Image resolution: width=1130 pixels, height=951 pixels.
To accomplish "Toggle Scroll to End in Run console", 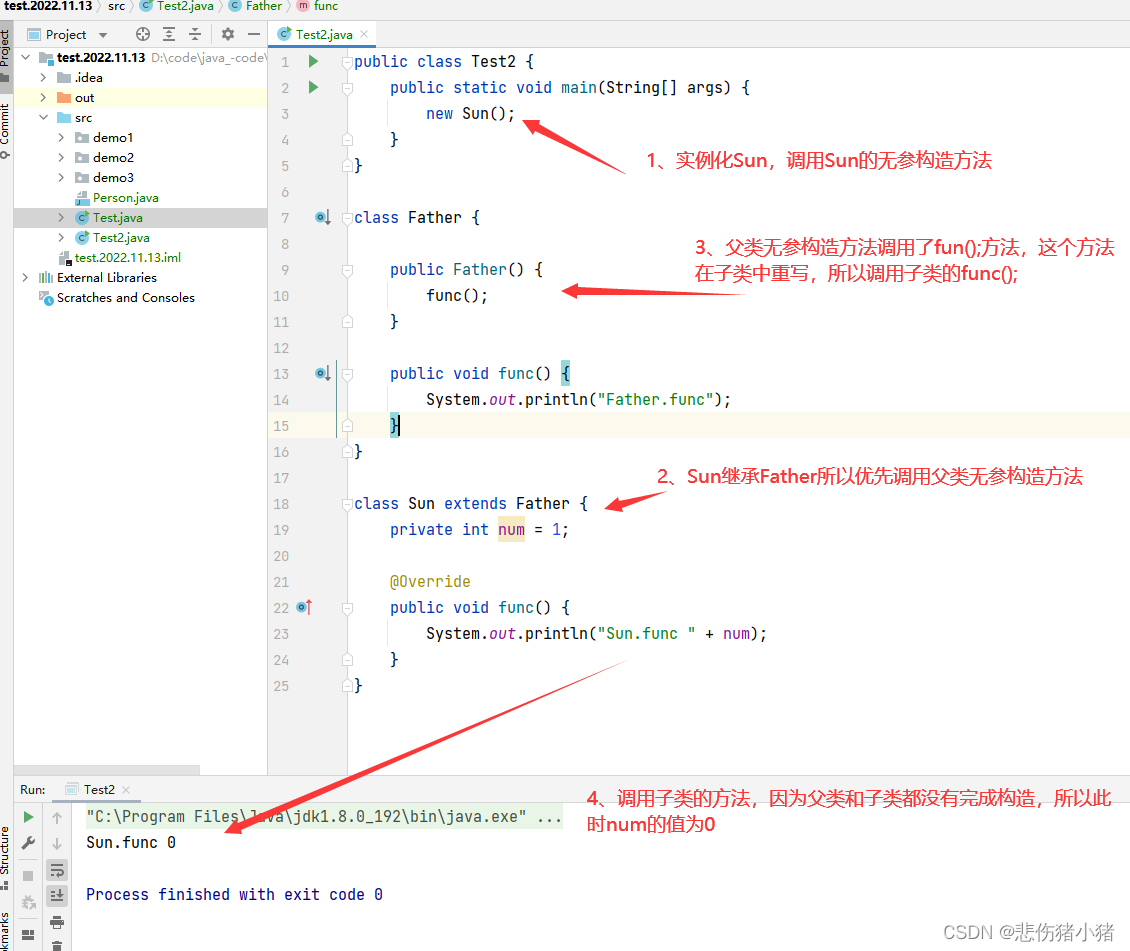I will coord(57,896).
